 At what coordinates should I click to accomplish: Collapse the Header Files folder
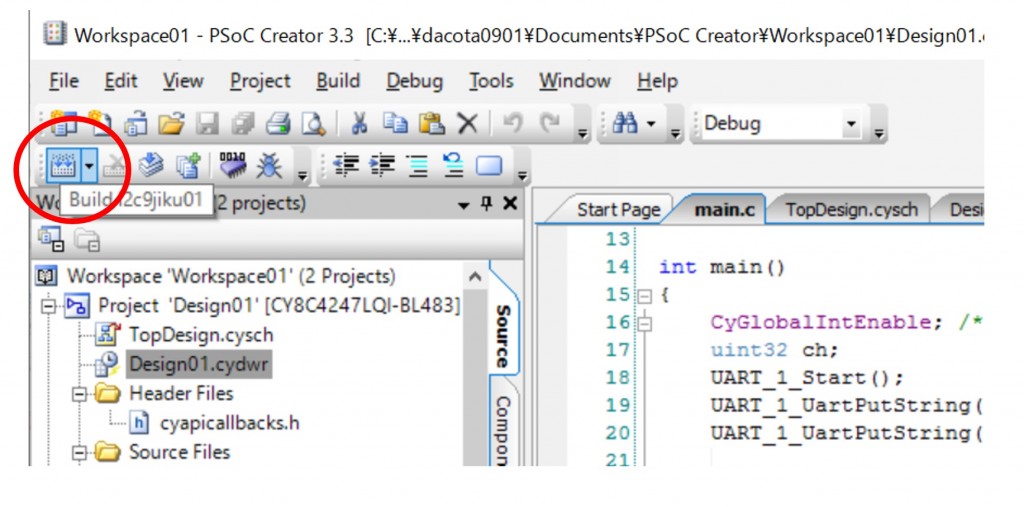[79, 395]
